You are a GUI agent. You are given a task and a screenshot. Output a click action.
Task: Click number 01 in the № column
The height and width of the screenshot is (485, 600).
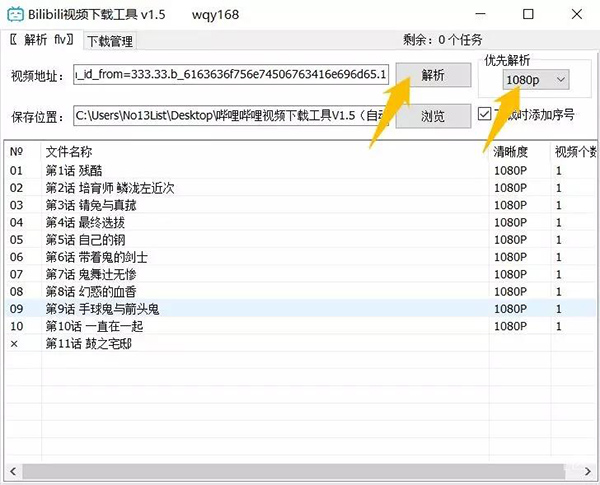pos(16,170)
